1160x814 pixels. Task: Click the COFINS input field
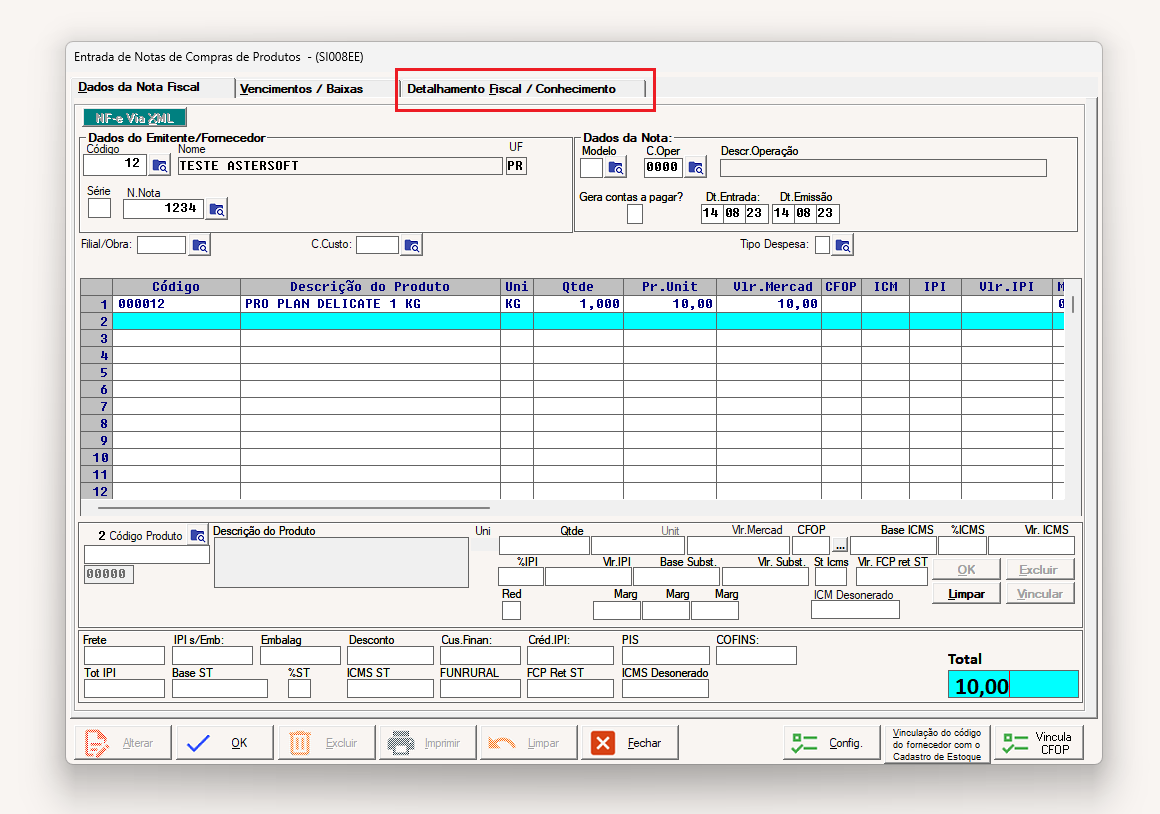click(x=756, y=656)
